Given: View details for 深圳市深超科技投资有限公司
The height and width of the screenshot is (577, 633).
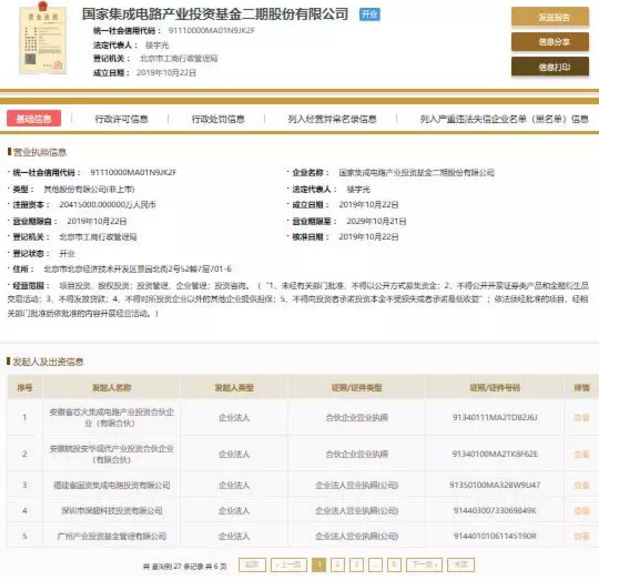Looking at the screenshot, I should tap(581, 510).
